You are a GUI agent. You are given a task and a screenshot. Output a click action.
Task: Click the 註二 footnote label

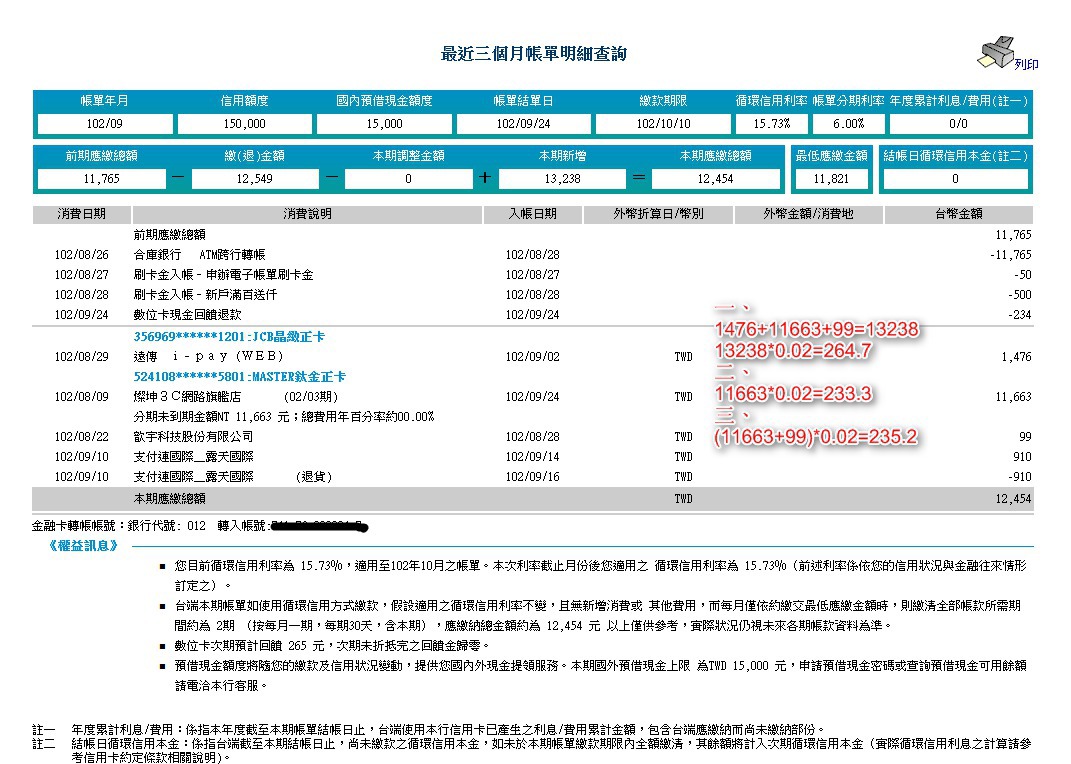[x=44, y=744]
